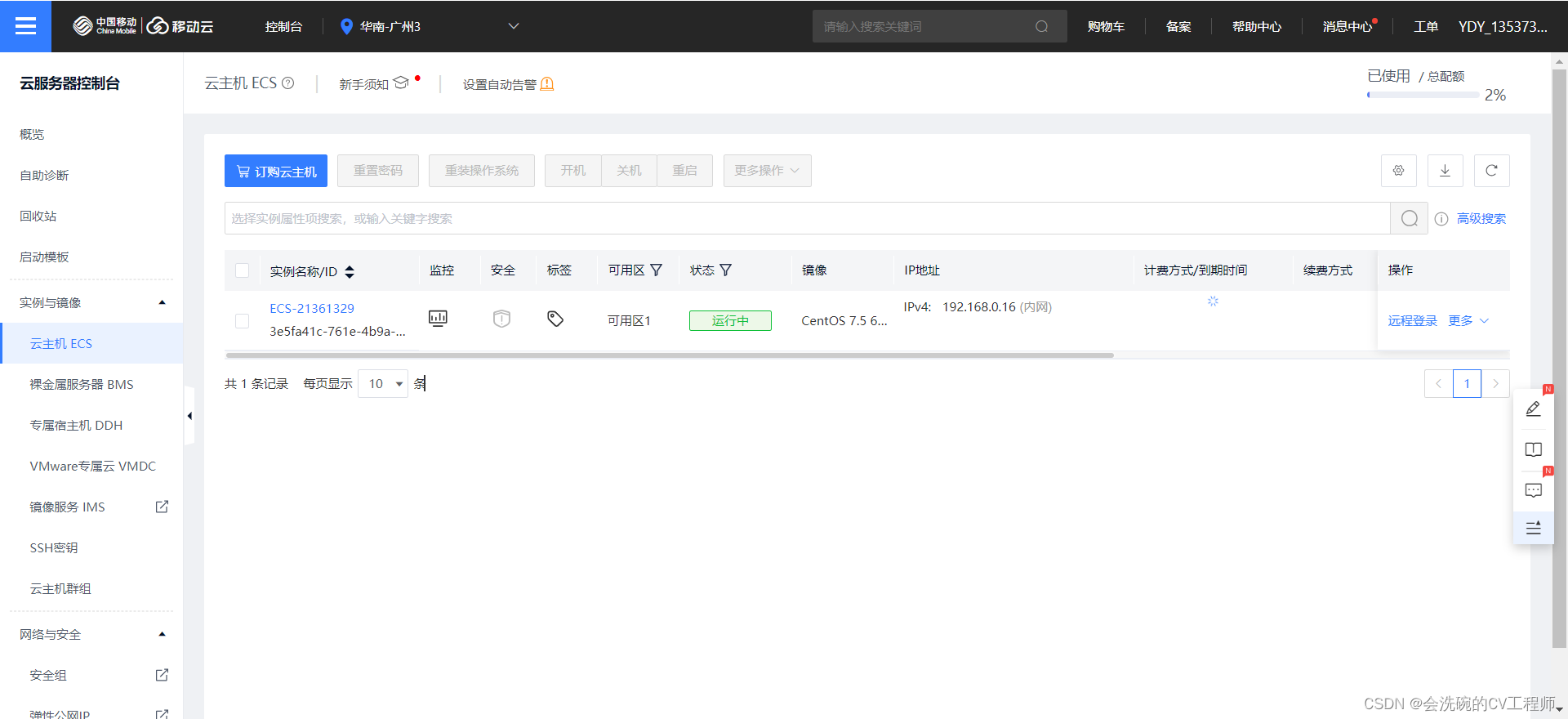1568x719 pixels.
Task: Click the instance search magnifier button
Action: click(1409, 218)
